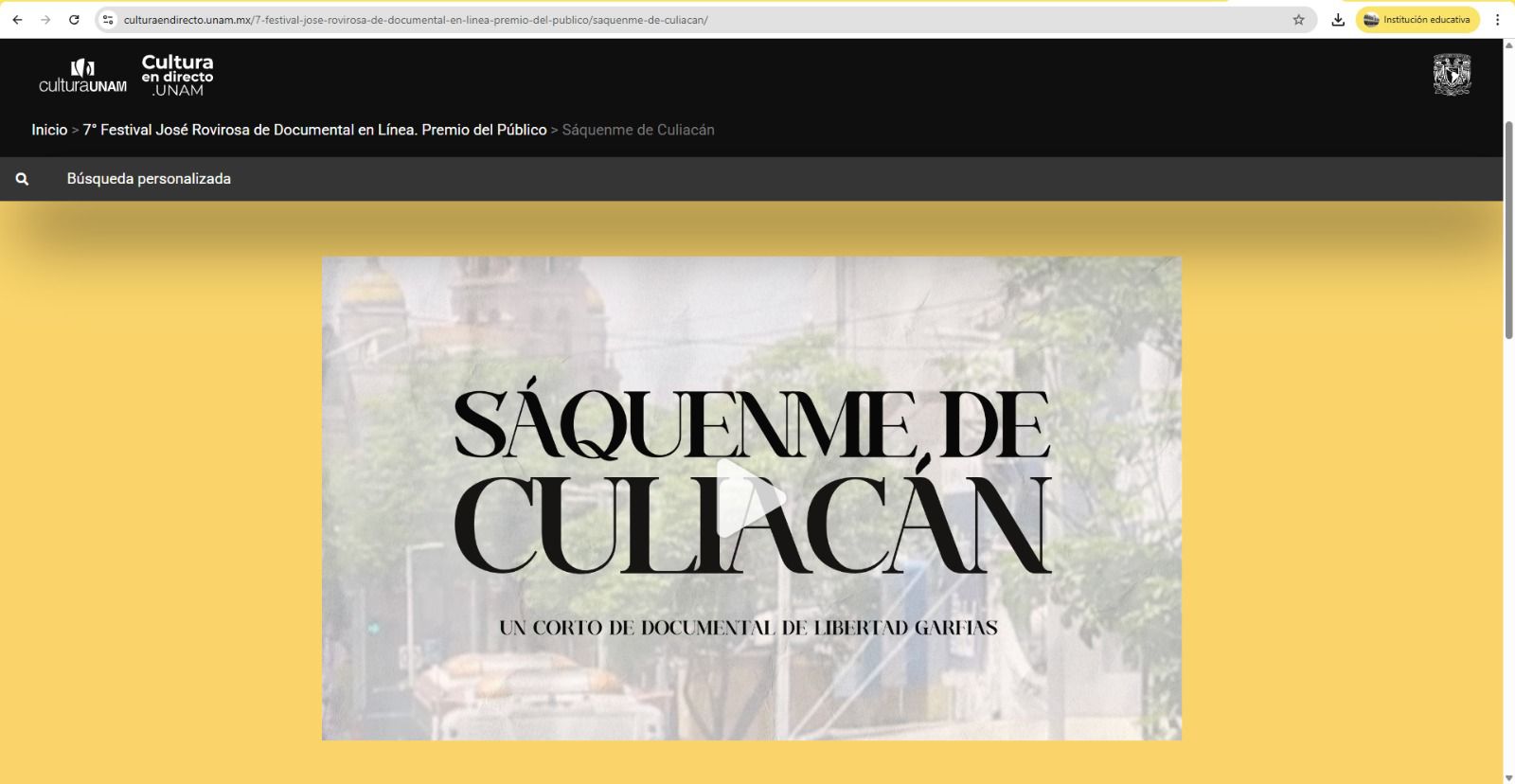Screen dimensions: 1515x784
Task: Click the magnifying glass search icon
Action: (22, 179)
